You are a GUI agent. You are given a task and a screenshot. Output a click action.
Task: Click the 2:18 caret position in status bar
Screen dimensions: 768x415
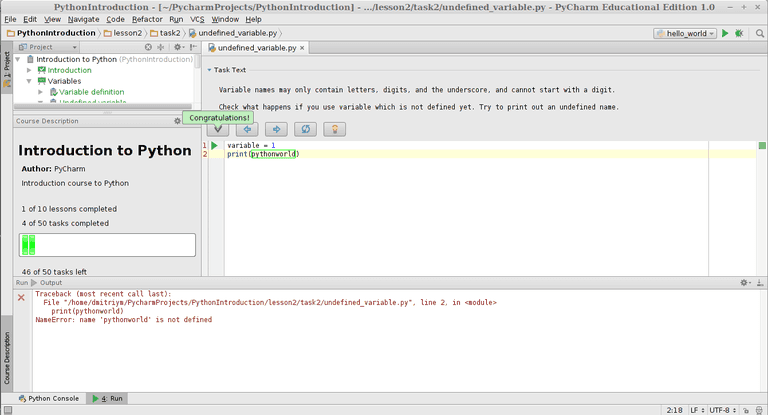coord(674,410)
